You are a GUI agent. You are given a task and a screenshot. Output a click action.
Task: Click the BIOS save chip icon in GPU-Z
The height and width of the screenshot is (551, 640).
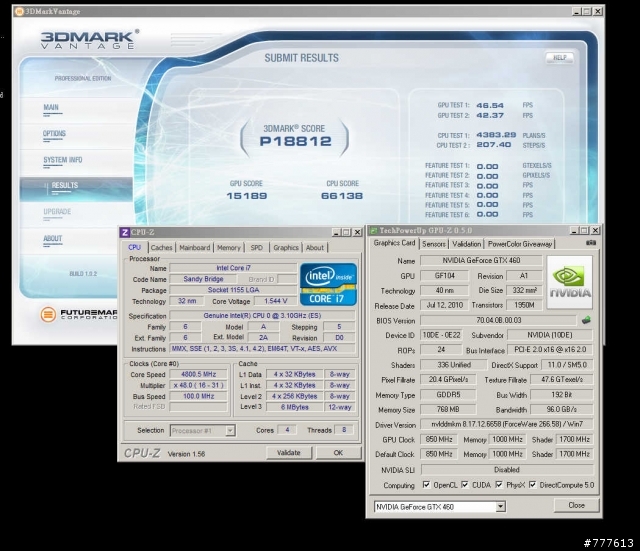tap(586, 320)
